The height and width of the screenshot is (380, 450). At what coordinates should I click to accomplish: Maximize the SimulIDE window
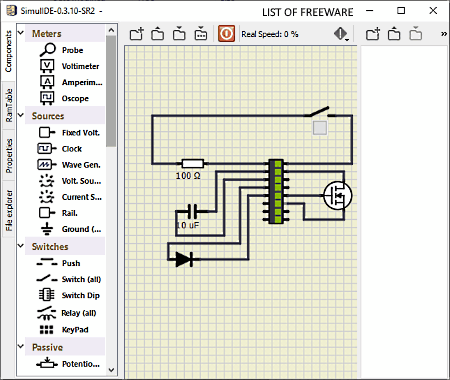click(401, 11)
